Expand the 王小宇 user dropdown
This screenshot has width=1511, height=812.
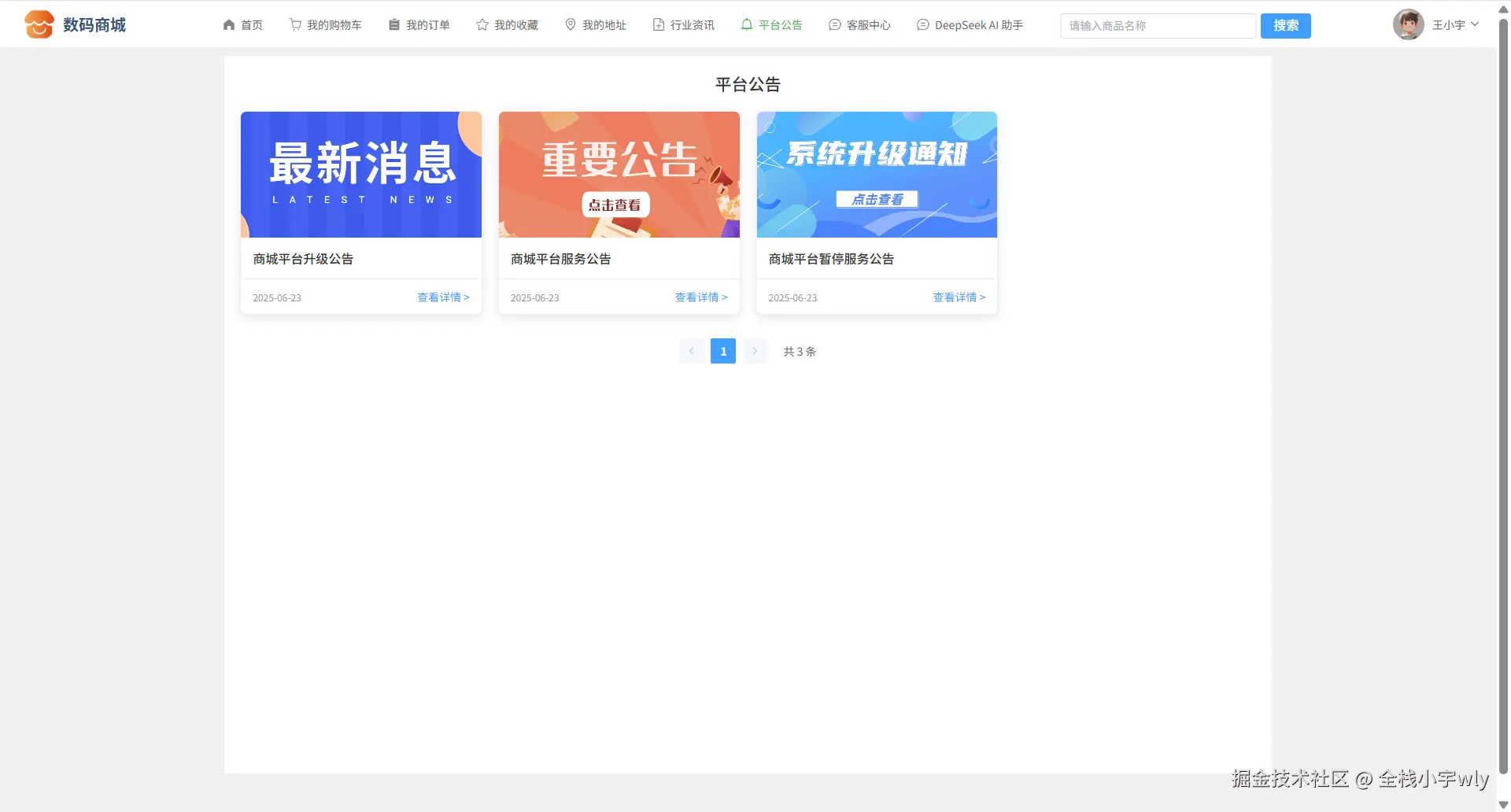tap(1455, 25)
